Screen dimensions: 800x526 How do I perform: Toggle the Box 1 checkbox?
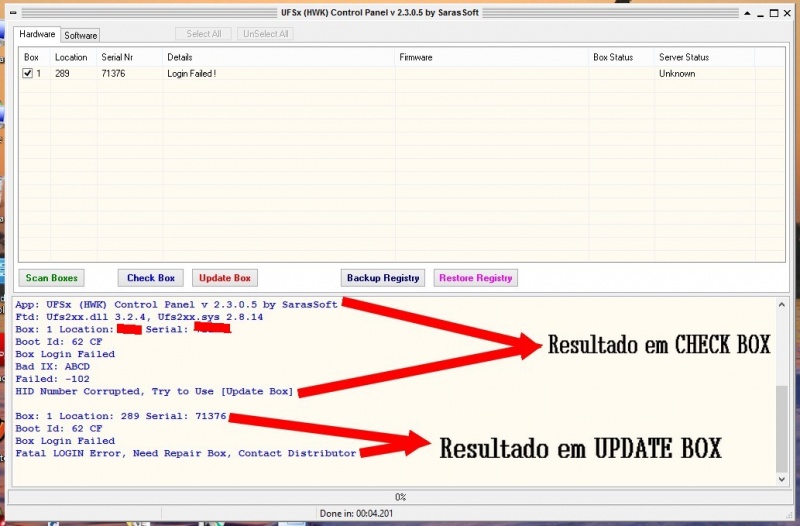(28, 73)
